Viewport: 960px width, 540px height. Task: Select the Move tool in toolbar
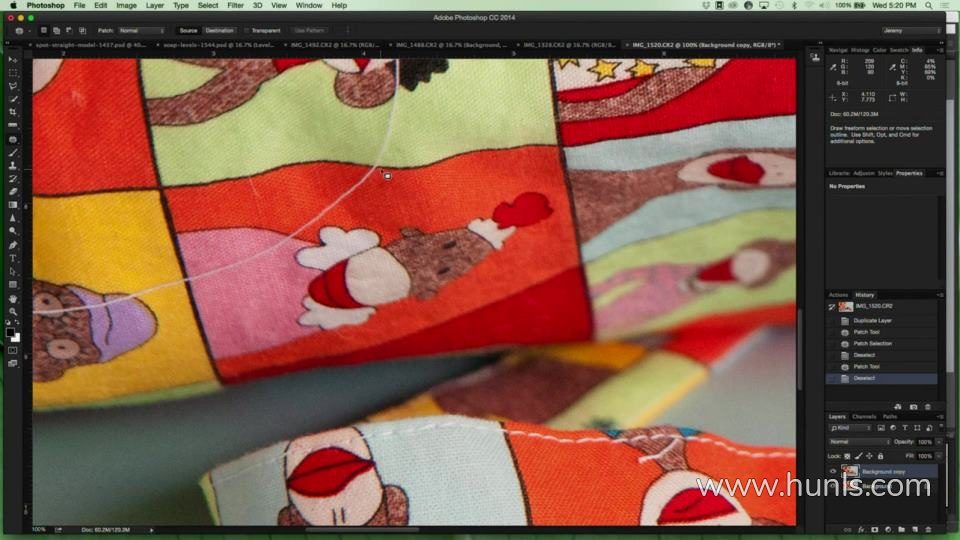[13, 60]
